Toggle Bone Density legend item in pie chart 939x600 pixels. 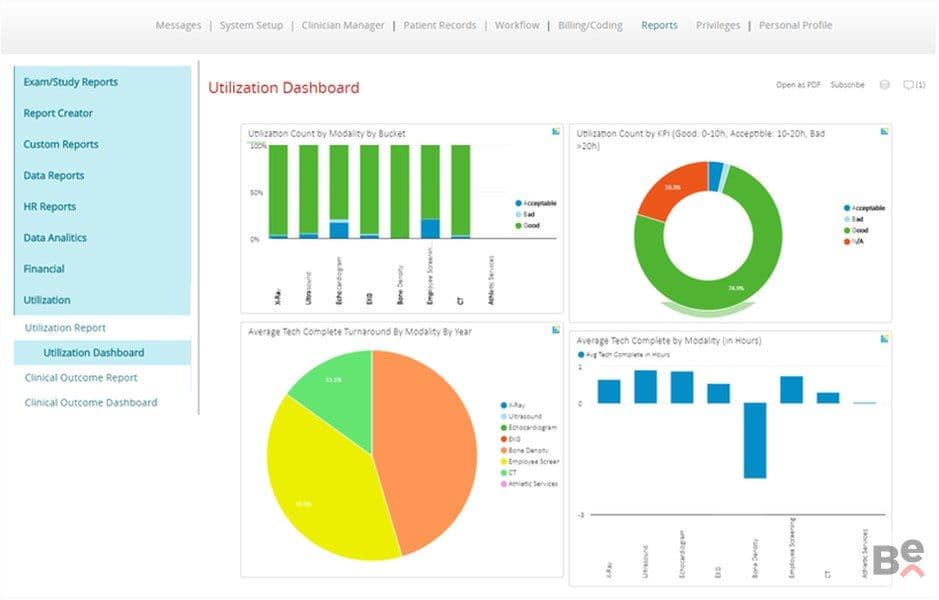524,450
